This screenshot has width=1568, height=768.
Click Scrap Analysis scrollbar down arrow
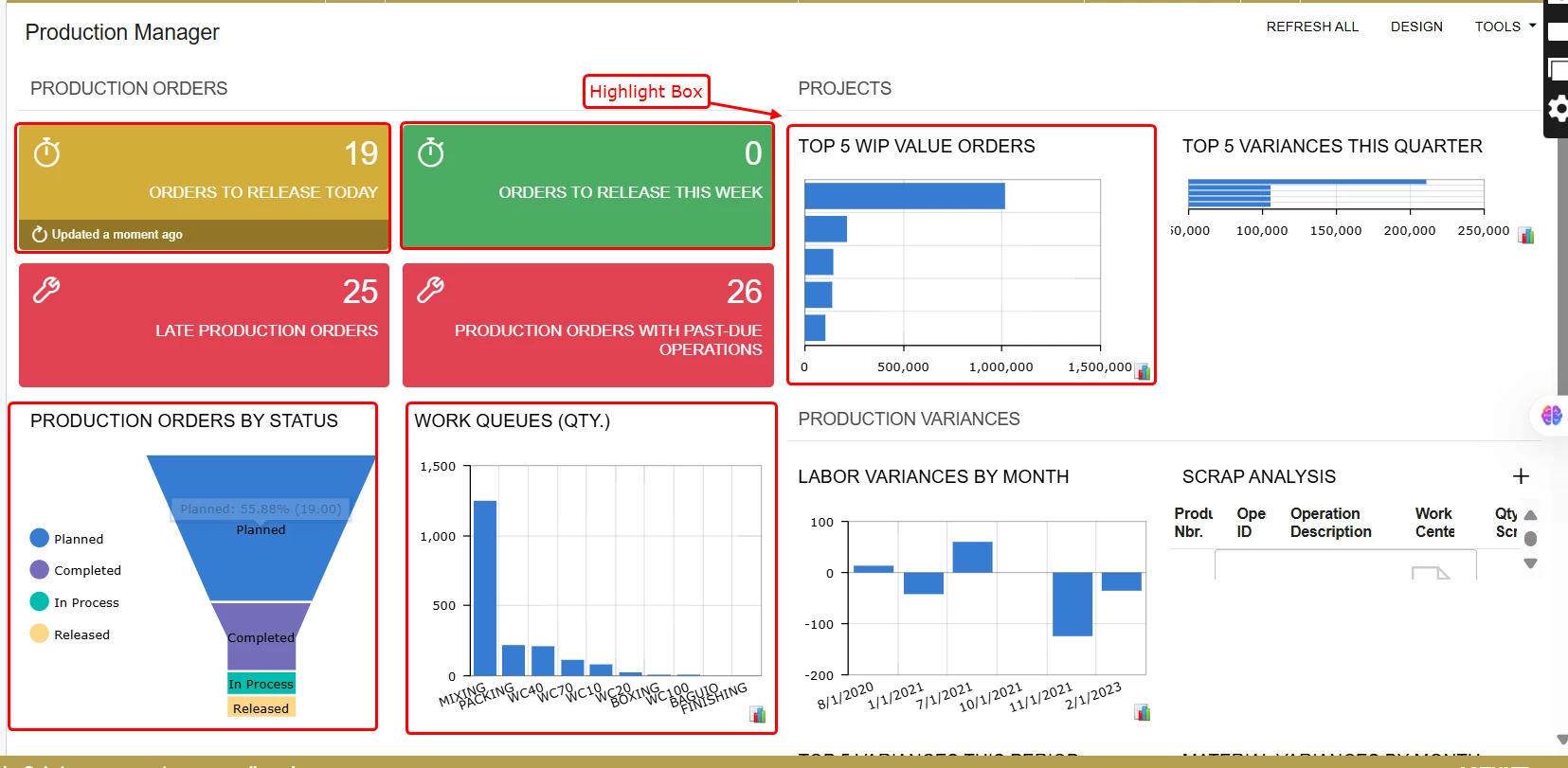coord(1530,563)
